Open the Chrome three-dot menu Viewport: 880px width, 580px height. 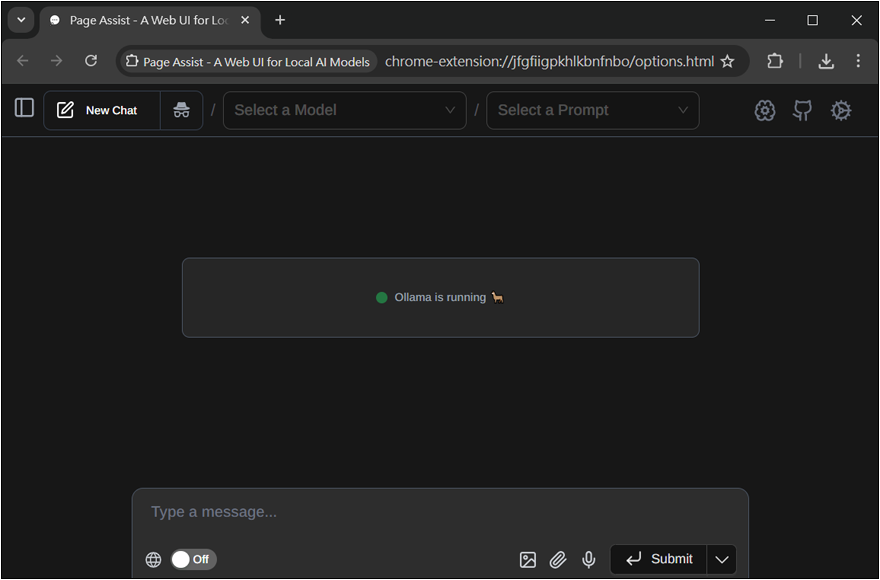coord(858,61)
